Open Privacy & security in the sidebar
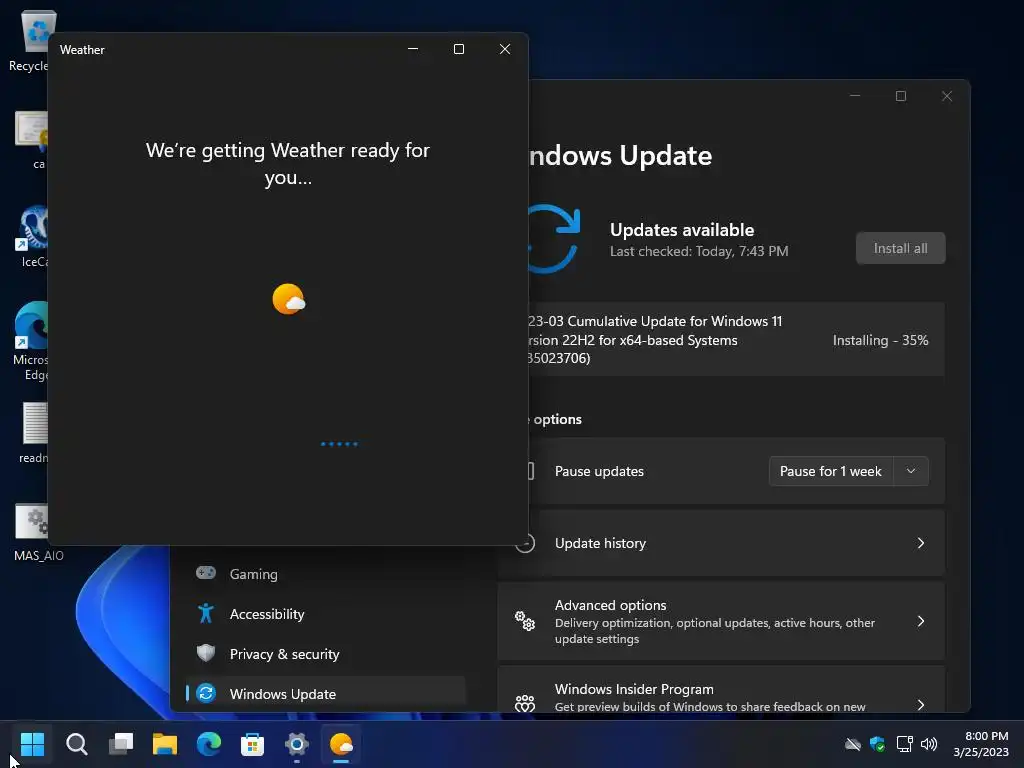Viewport: 1024px width, 768px height. point(284,654)
